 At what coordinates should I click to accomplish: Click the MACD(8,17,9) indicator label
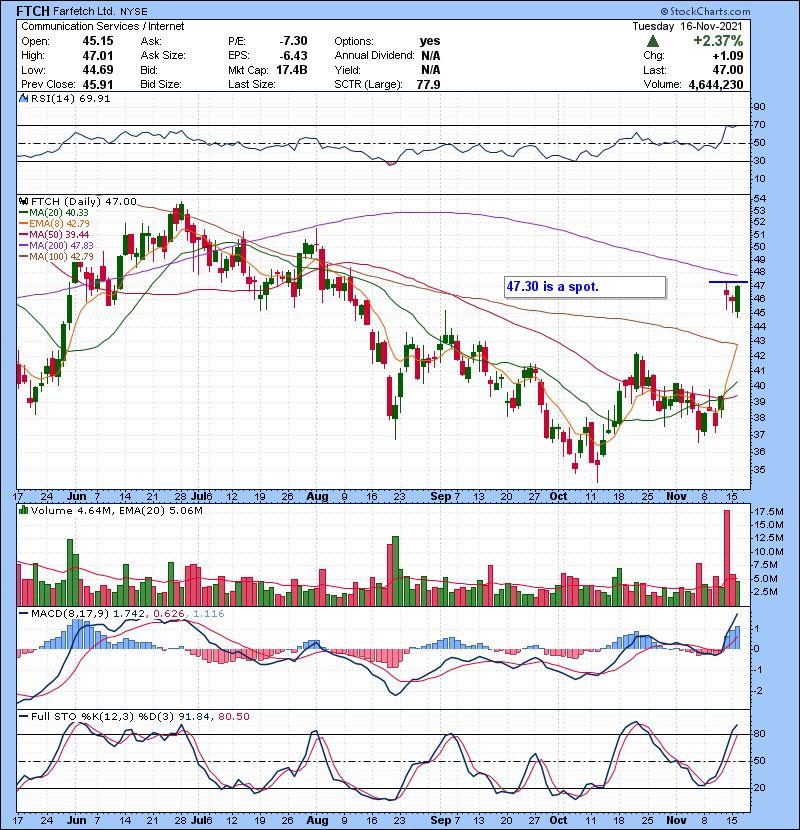pyautogui.click(x=70, y=614)
